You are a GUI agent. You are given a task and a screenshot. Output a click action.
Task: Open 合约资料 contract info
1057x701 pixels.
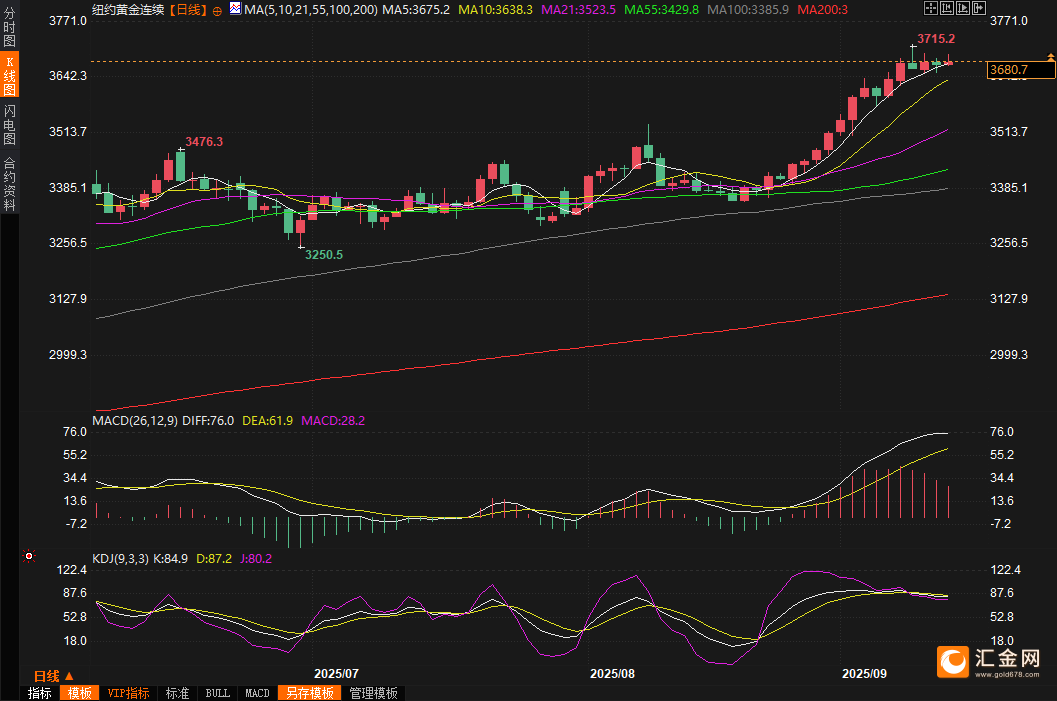(x=9, y=183)
